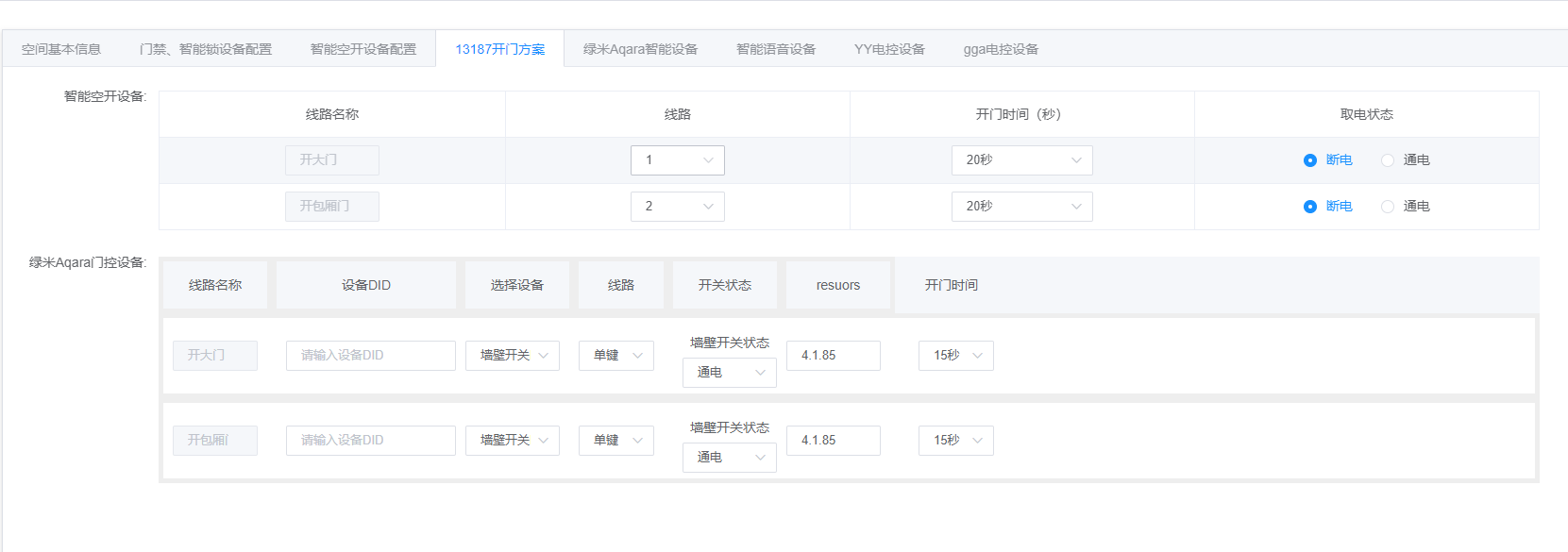
Task: Expand the 线路 dropdown showing 2
Action: coord(678,207)
